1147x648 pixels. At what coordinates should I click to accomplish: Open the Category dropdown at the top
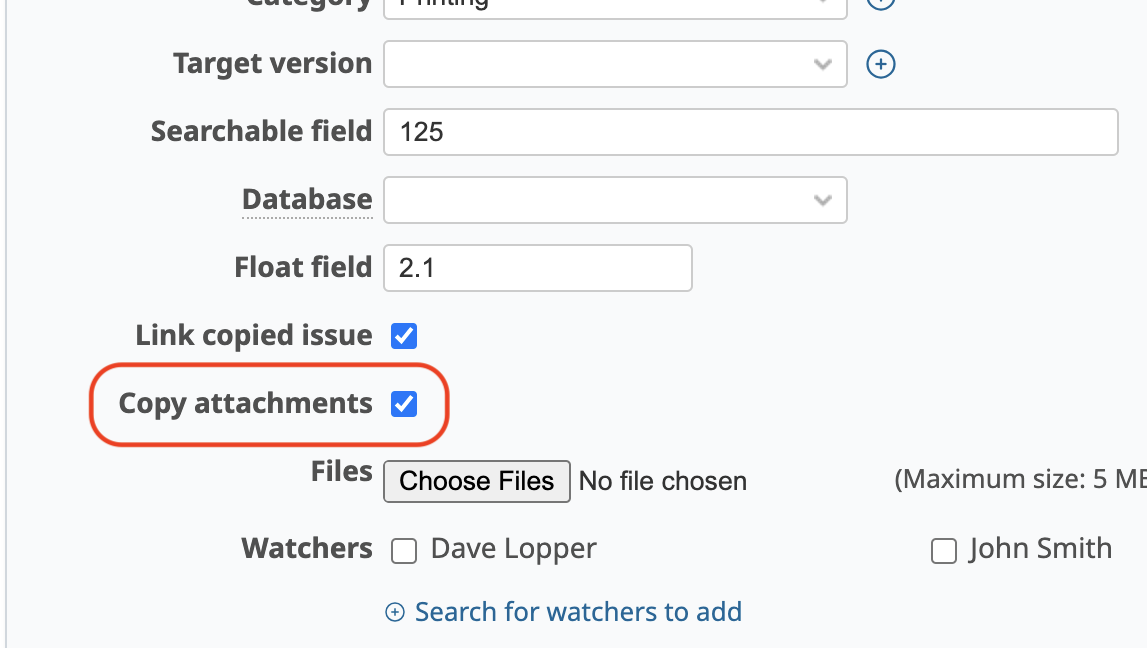(600, 5)
